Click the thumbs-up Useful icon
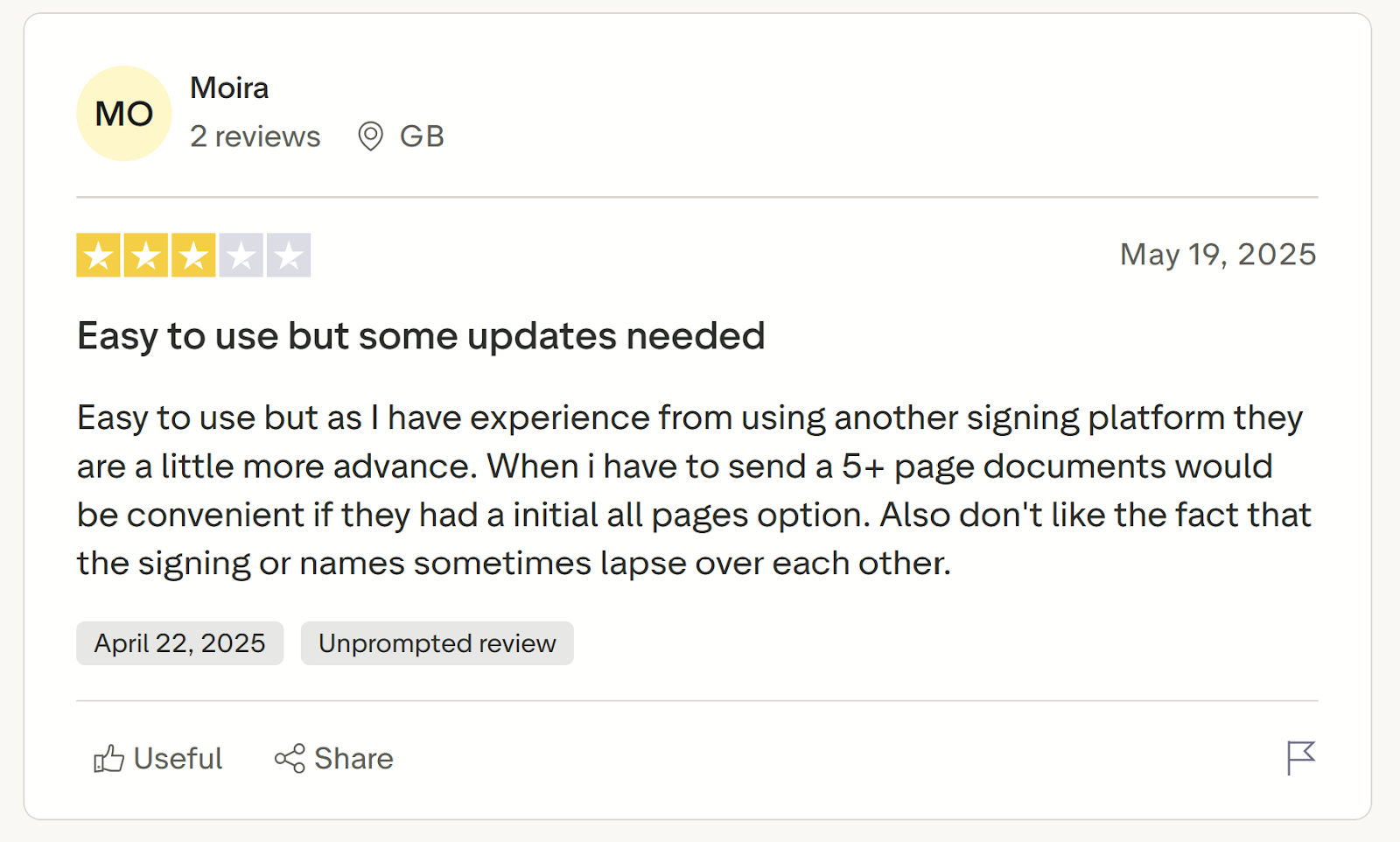This screenshot has height=842, width=1400. [108, 758]
